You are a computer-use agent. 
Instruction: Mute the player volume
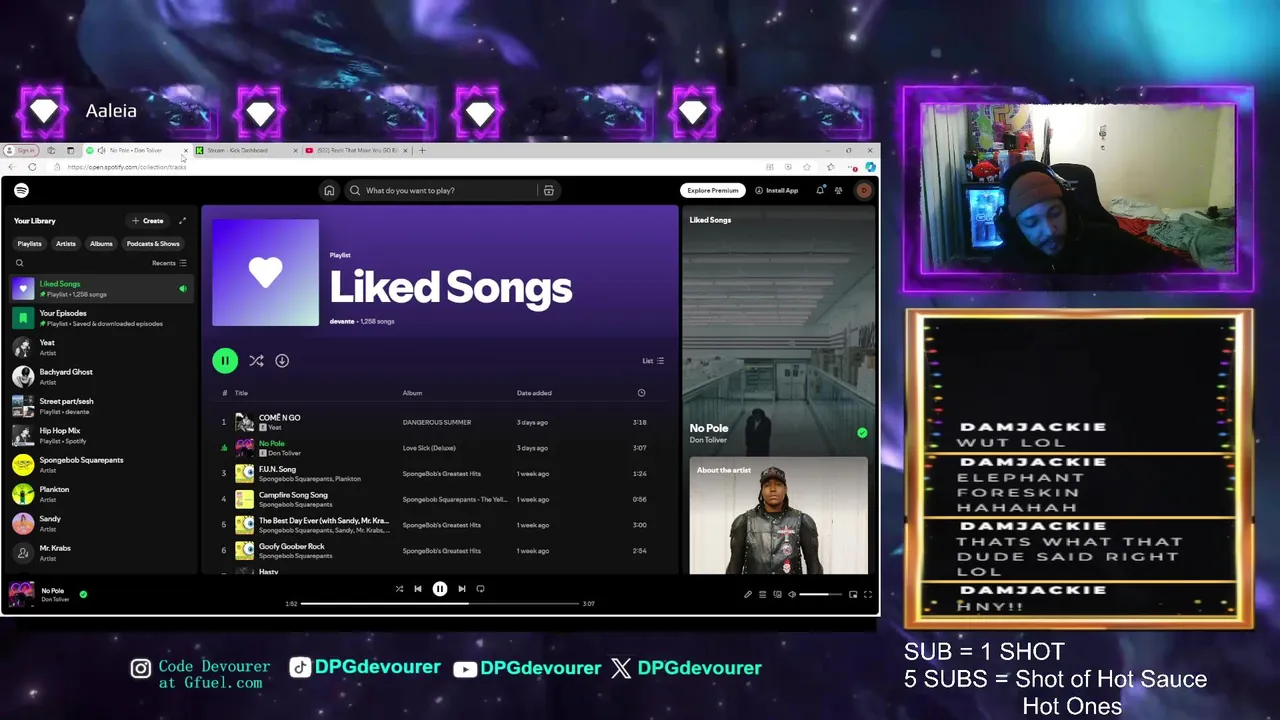click(791, 594)
